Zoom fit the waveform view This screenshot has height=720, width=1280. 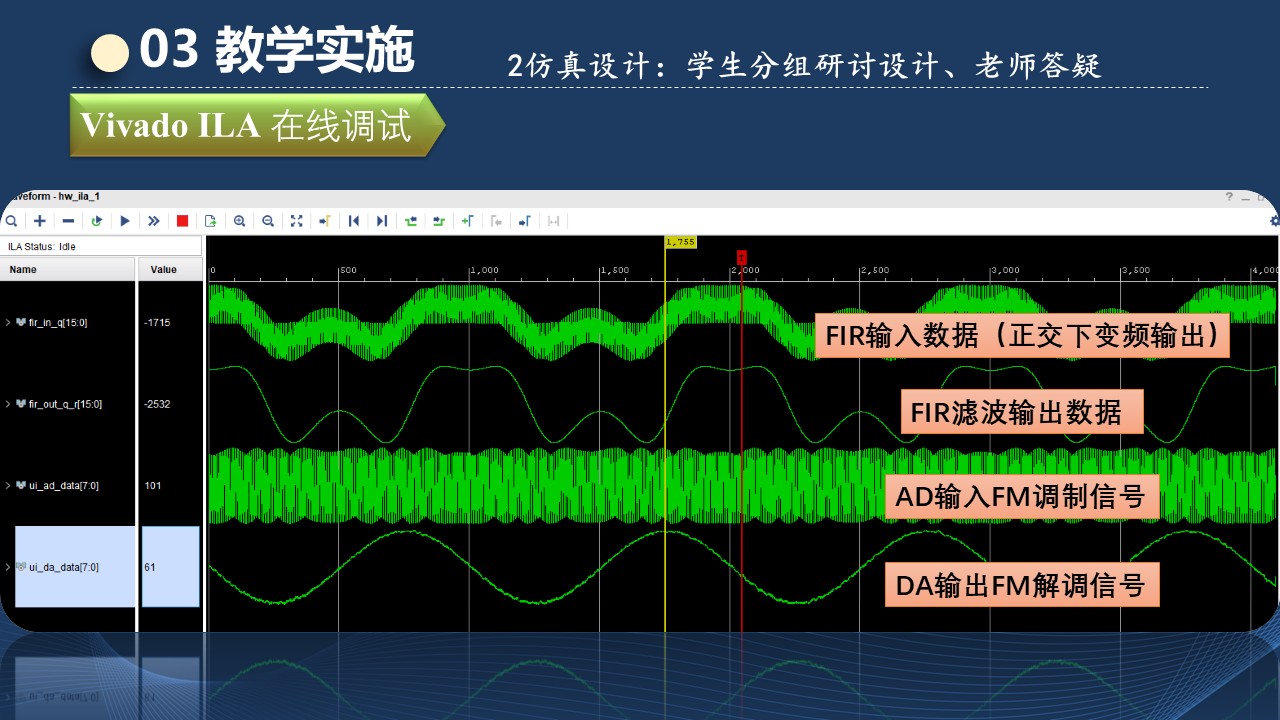[296, 221]
